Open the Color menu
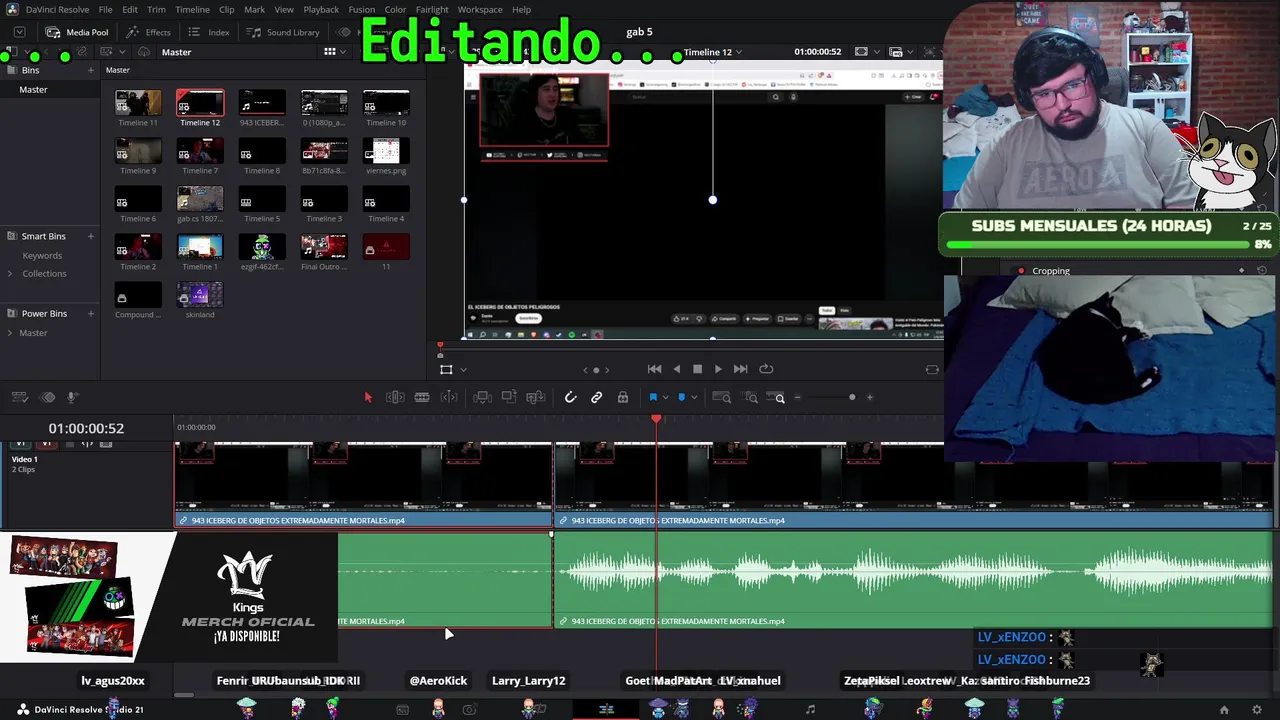 tap(395, 9)
